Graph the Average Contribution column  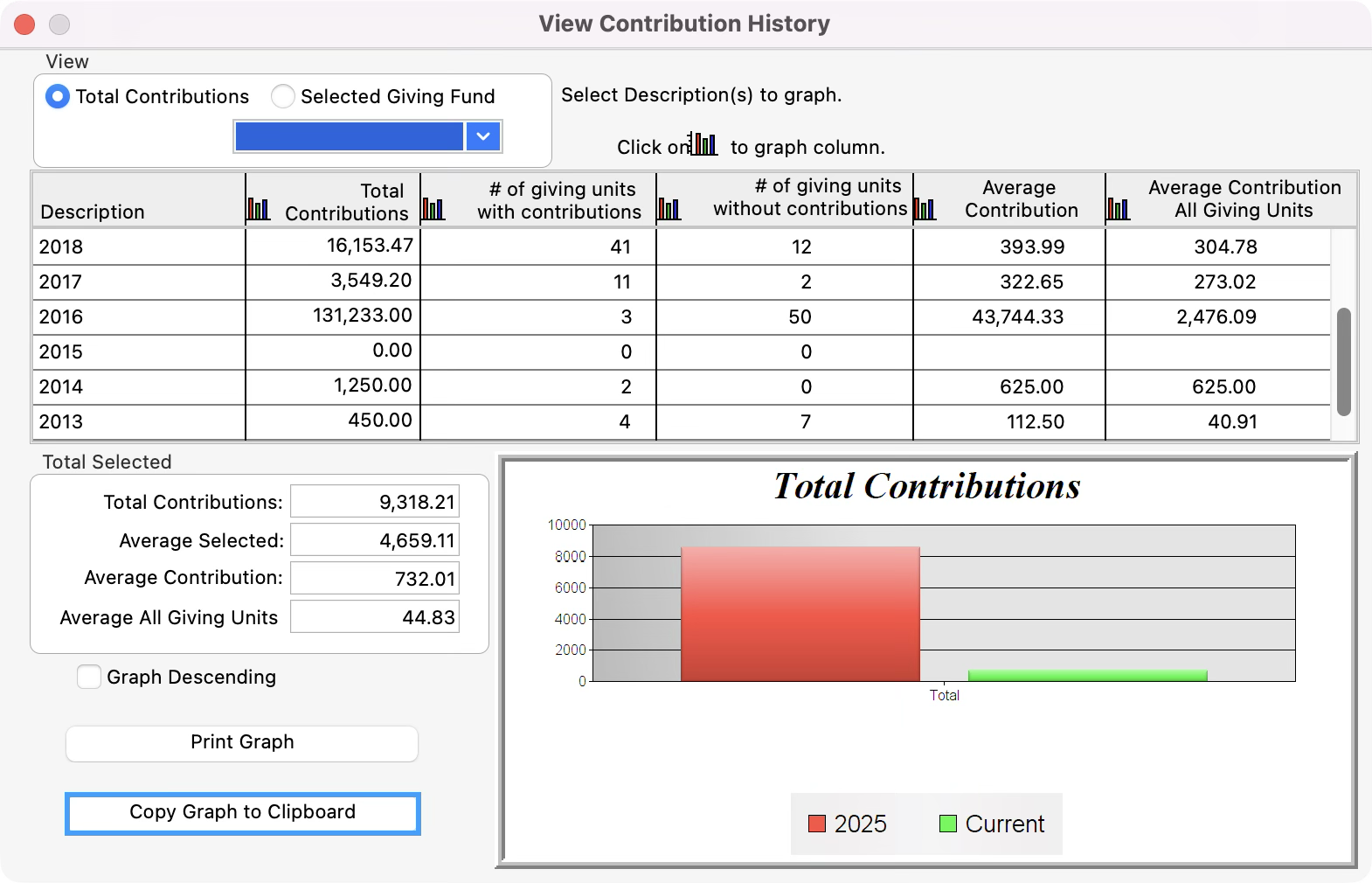[x=925, y=209]
